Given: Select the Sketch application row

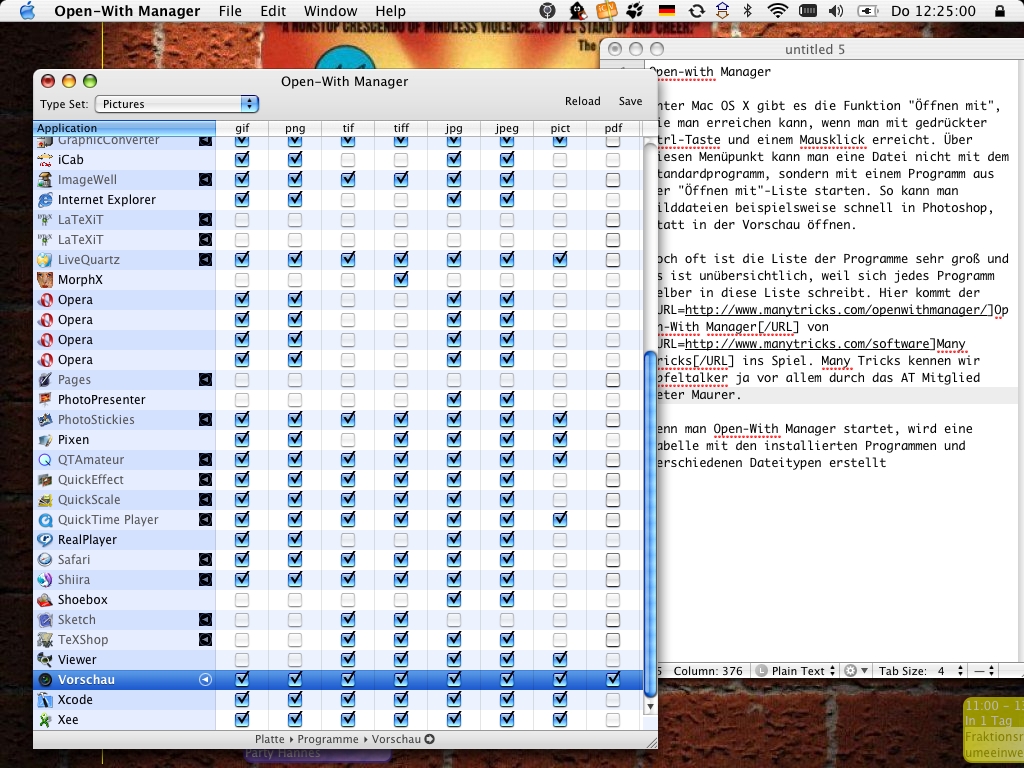Looking at the screenshot, I should 338,620.
